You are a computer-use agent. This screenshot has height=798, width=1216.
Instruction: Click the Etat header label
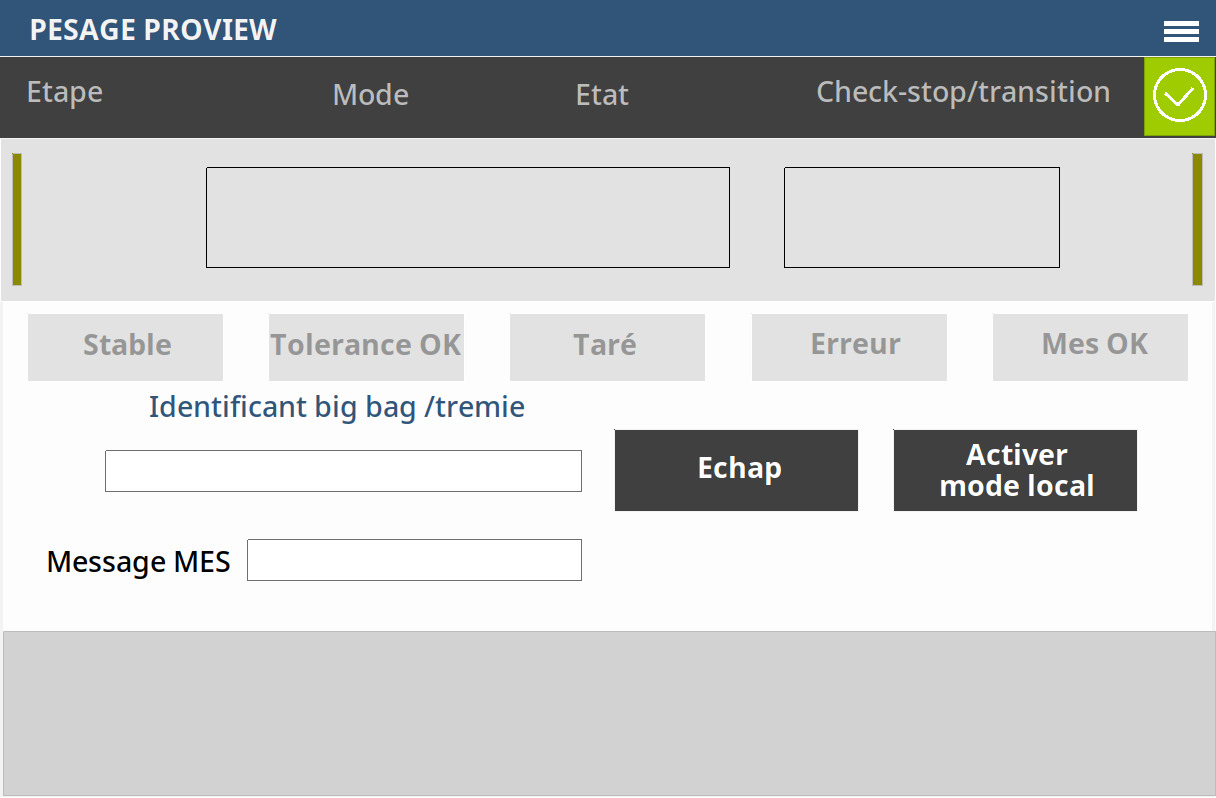pyautogui.click(x=602, y=95)
